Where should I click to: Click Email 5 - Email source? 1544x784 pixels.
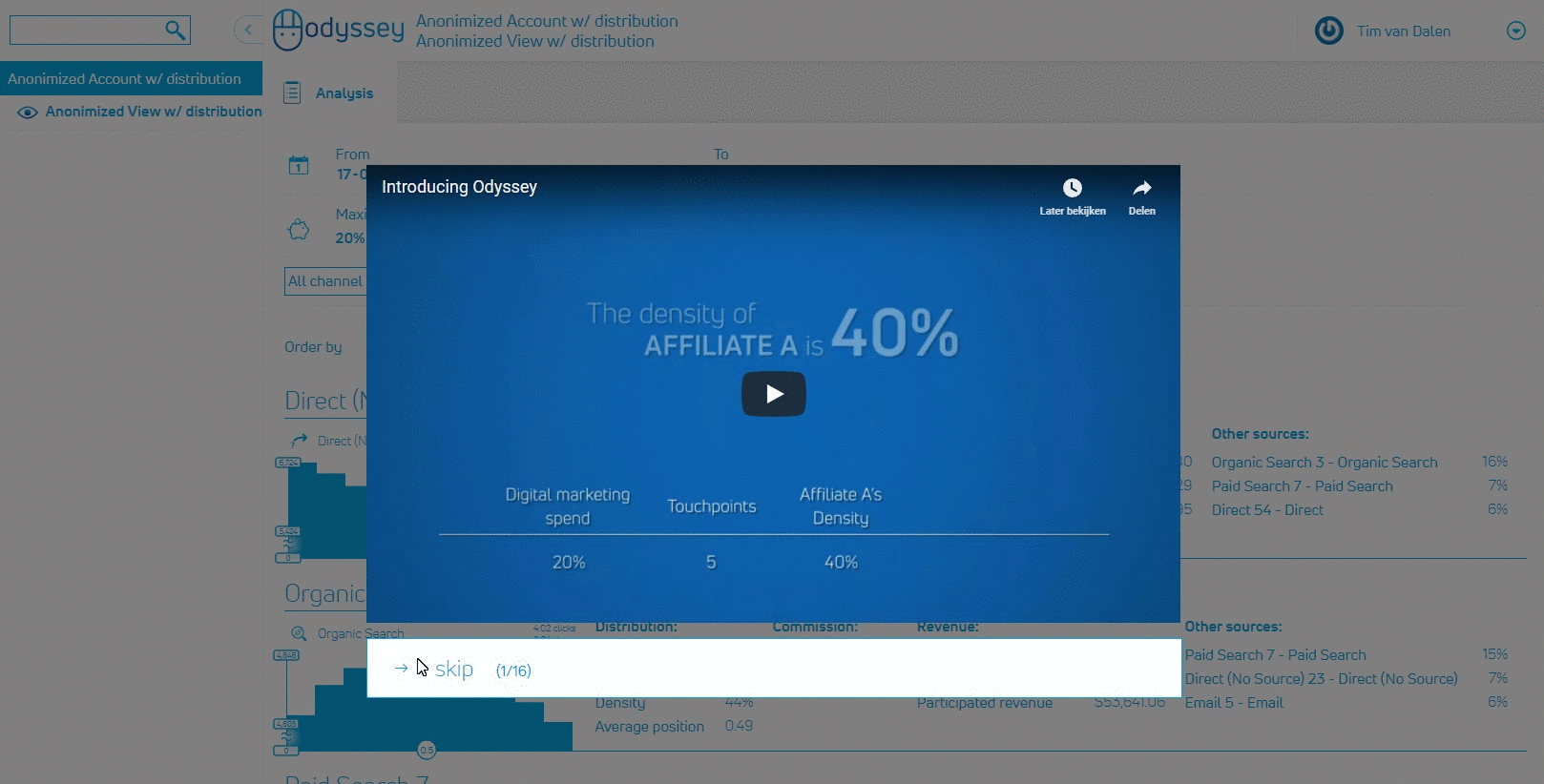click(x=1234, y=703)
